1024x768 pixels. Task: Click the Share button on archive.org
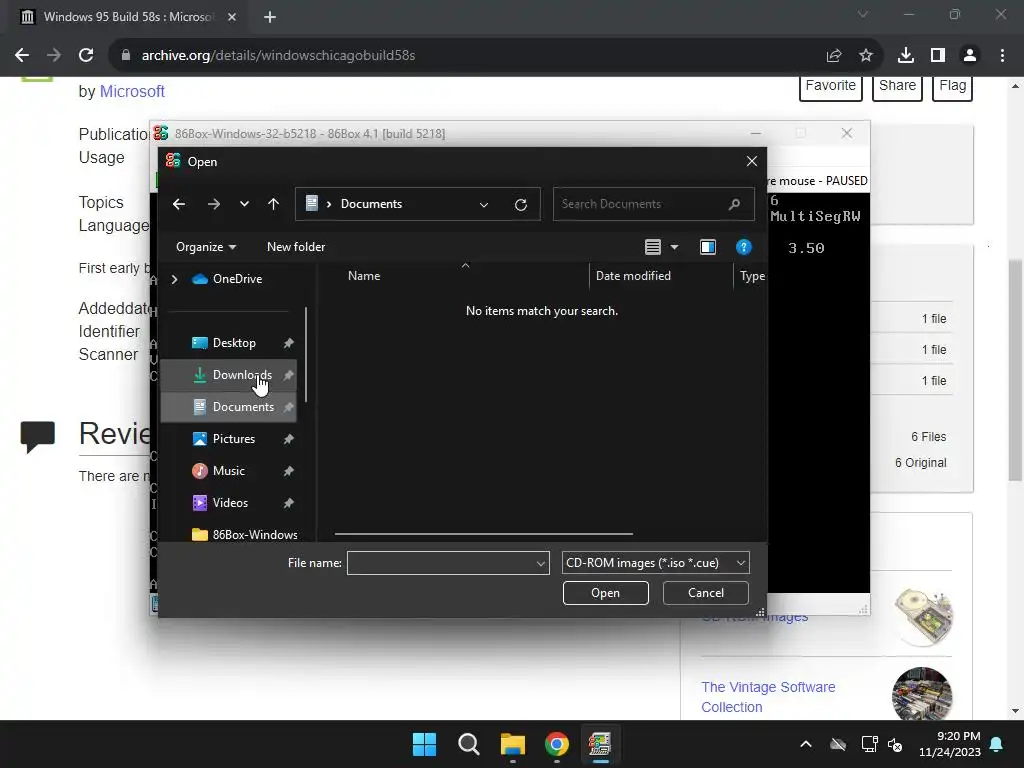click(897, 86)
